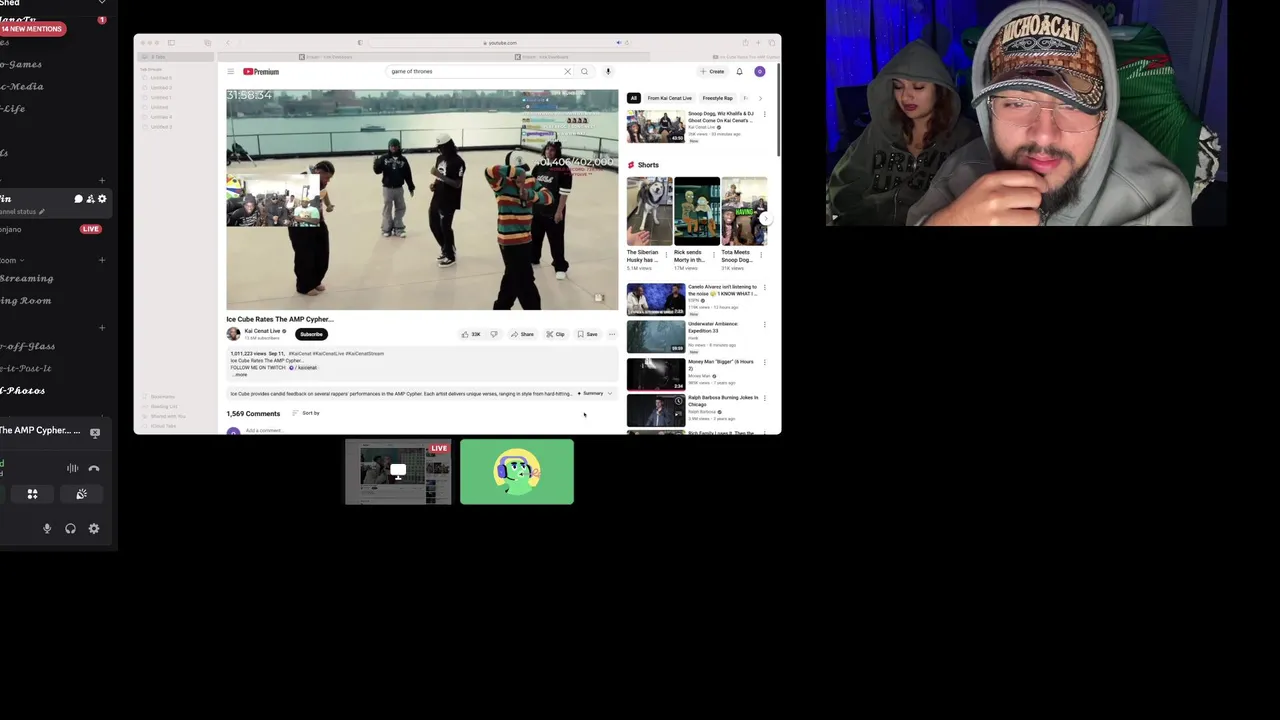Viewport: 1280px width, 720px height.
Task: Open Discord server name dropdown arrow
Action: pyautogui.click(x=101, y=3)
